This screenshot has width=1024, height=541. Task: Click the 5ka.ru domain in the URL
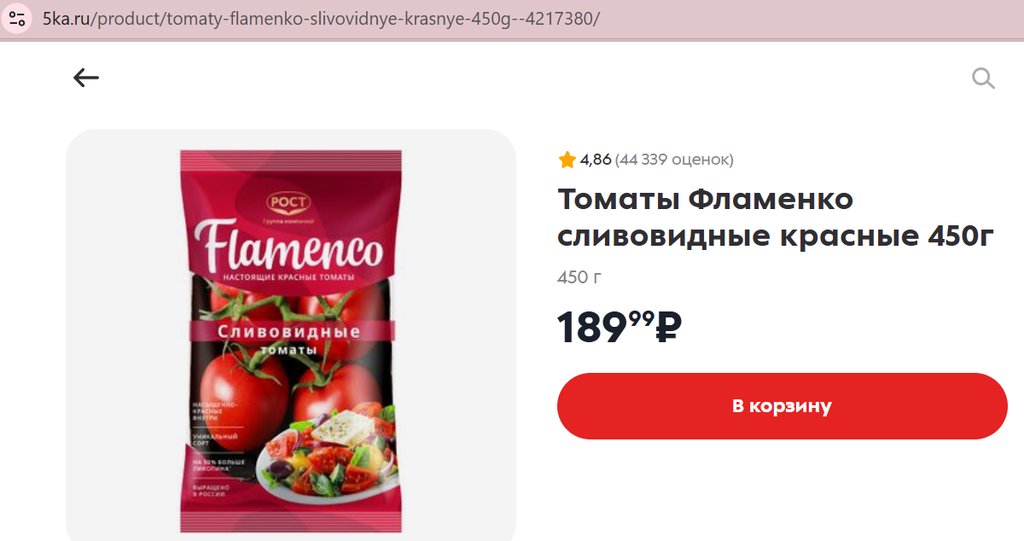[66, 18]
